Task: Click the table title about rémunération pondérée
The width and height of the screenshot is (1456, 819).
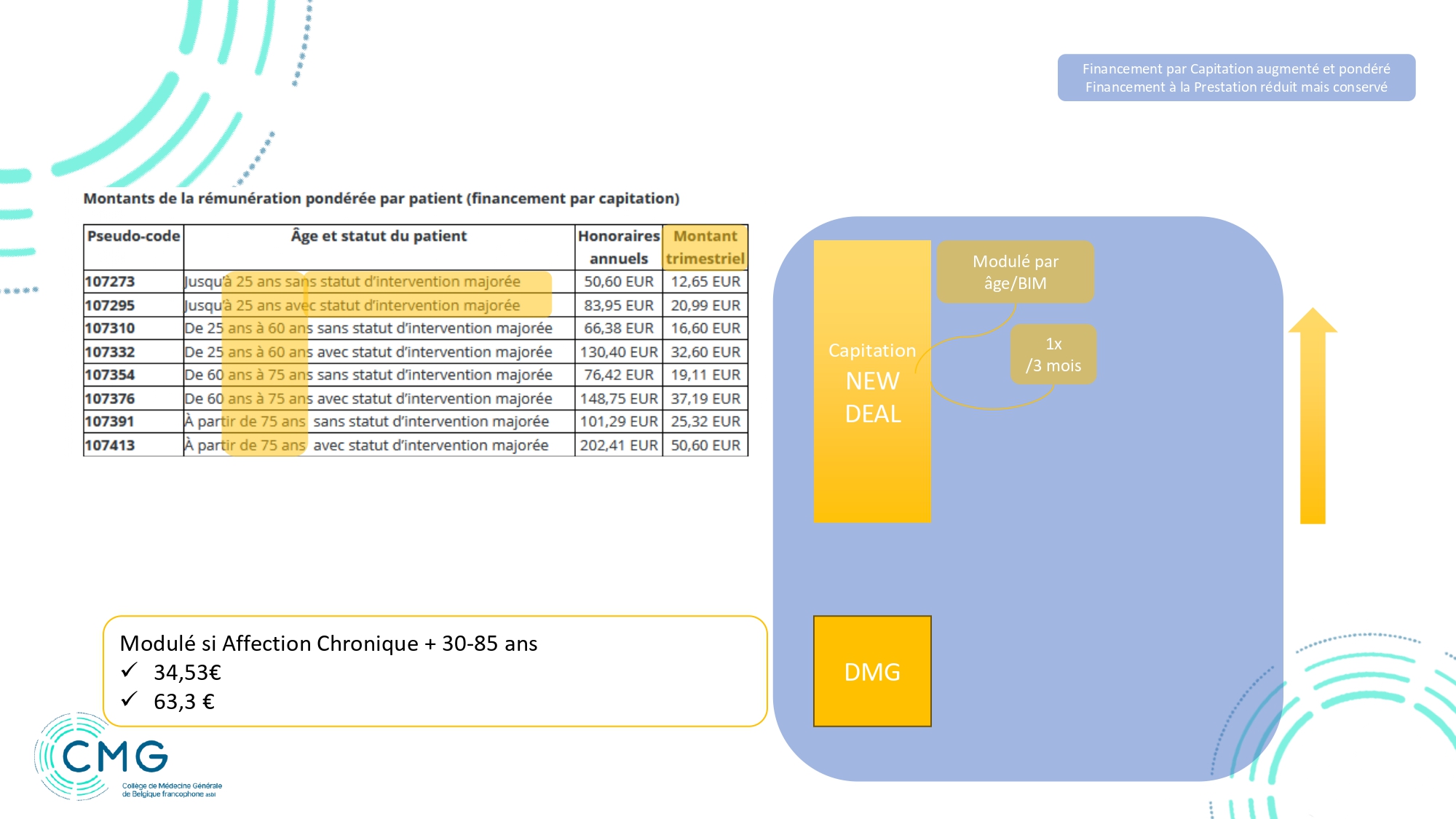Action: (381, 199)
